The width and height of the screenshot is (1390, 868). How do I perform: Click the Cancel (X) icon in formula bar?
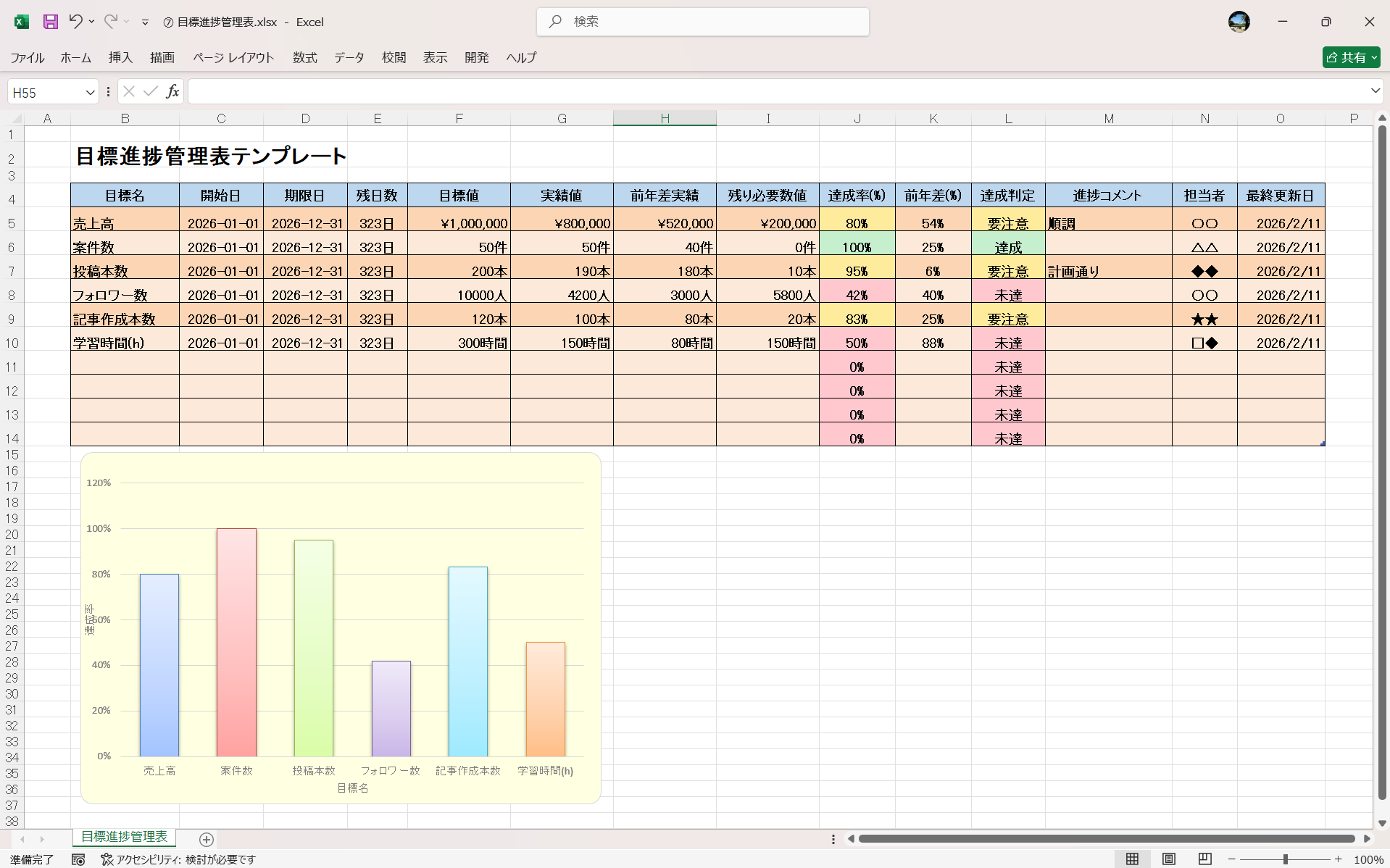(x=128, y=91)
